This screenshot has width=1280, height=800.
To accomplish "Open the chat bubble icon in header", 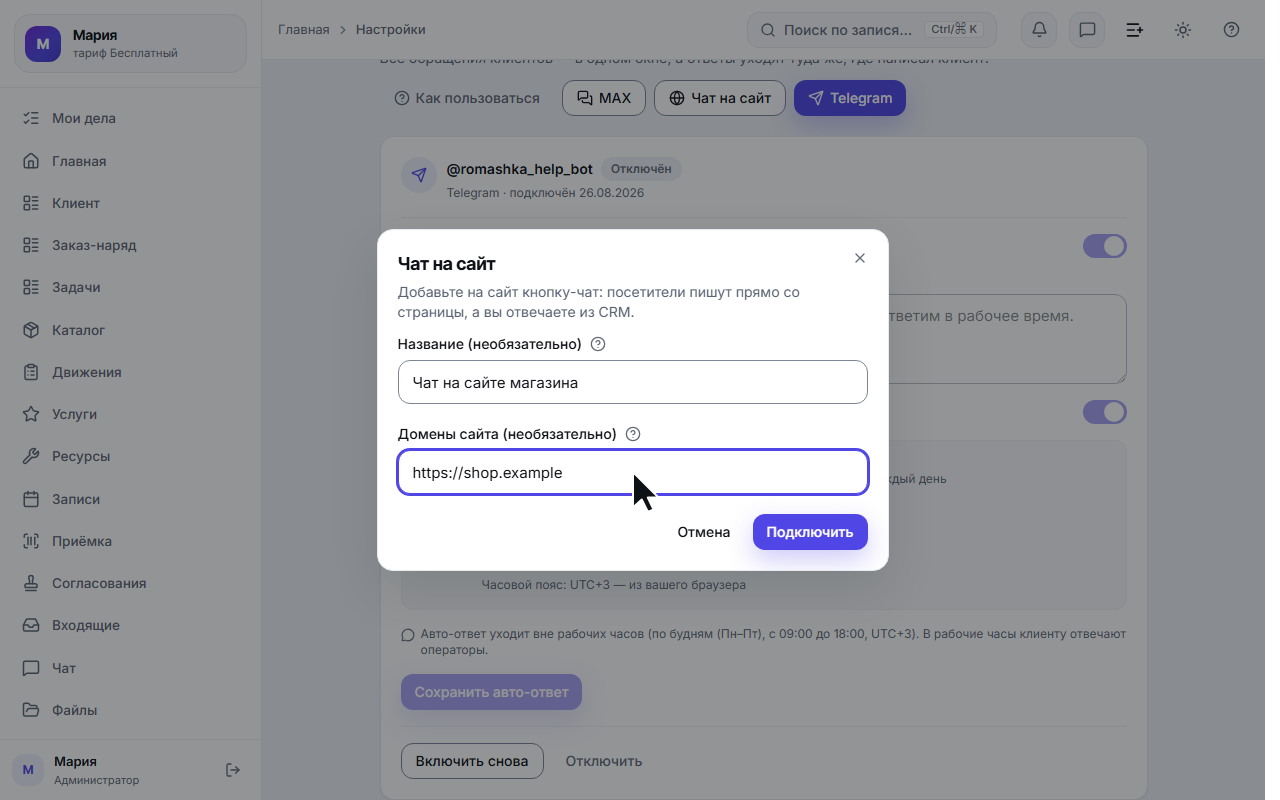I will point(1087,30).
